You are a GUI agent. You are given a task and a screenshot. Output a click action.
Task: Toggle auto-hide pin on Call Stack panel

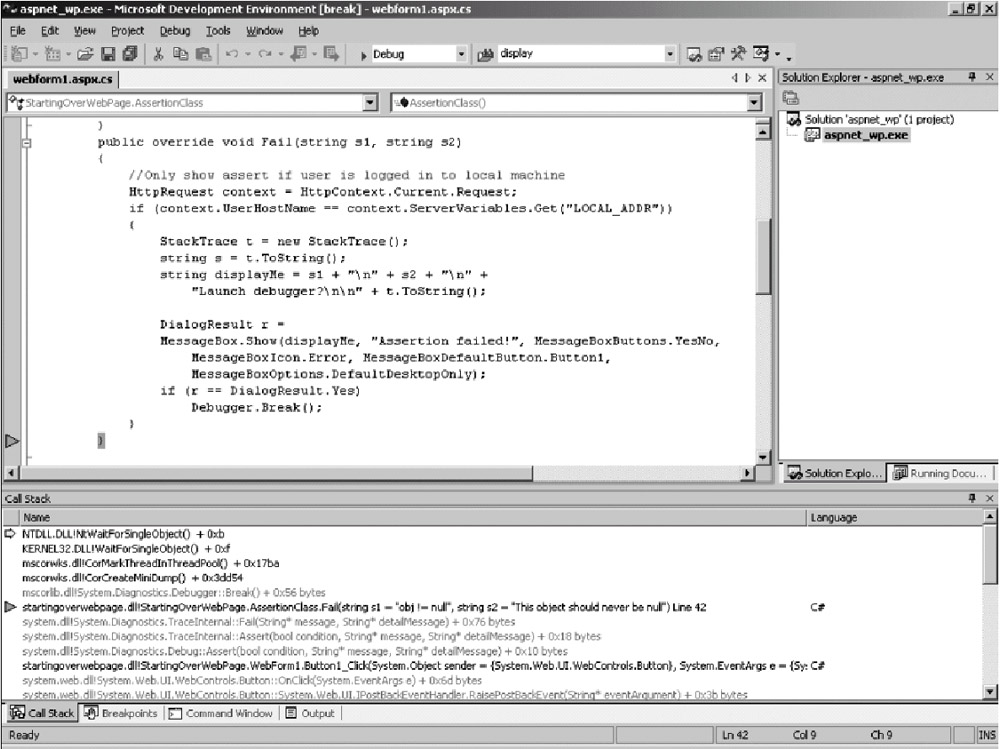(972, 497)
